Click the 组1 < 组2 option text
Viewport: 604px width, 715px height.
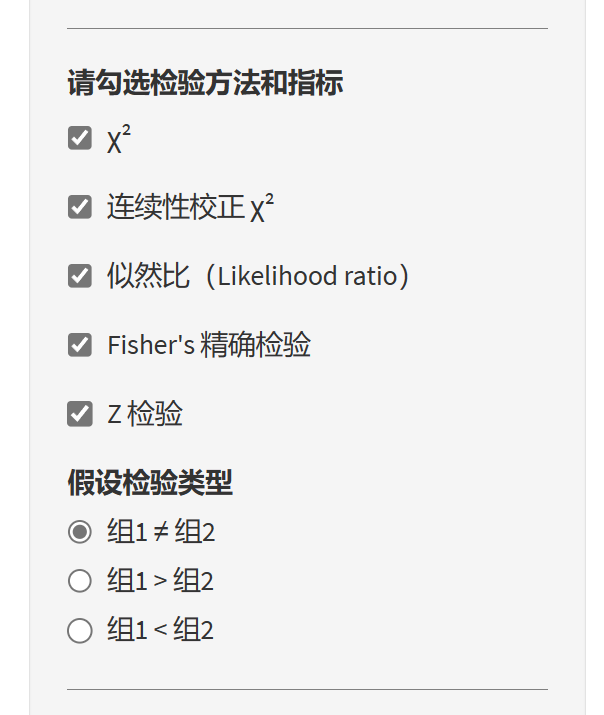[x=160, y=630]
